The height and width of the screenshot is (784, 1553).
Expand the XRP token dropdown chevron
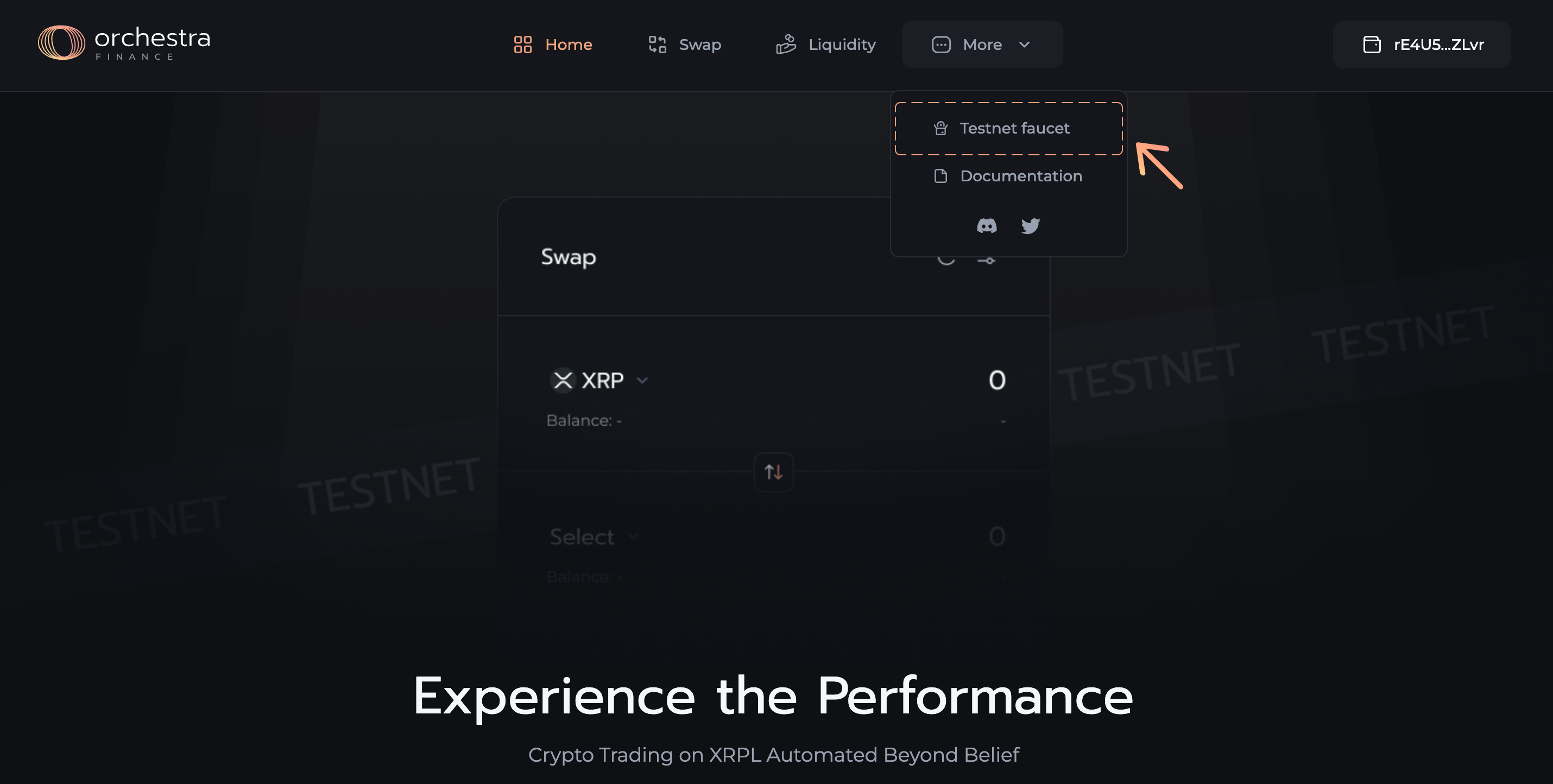tap(642, 380)
